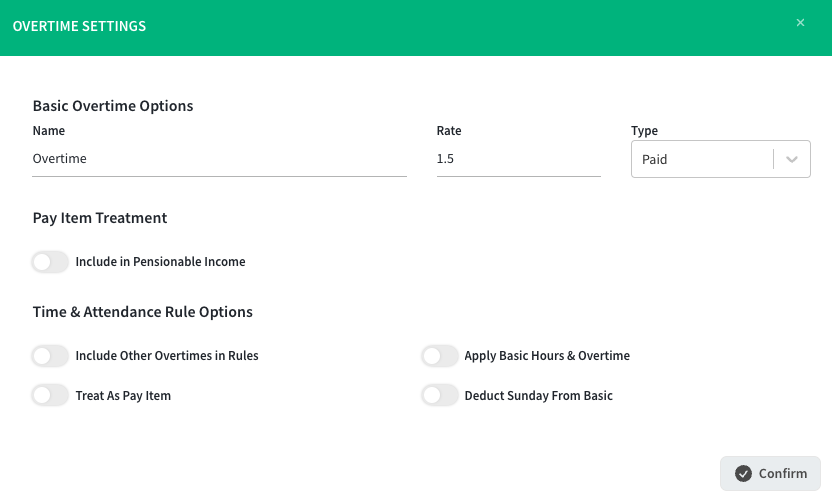Viewport: 832px width, 504px height.
Task: Click the Deduct Sunday From Basic label
Action: [539, 396]
